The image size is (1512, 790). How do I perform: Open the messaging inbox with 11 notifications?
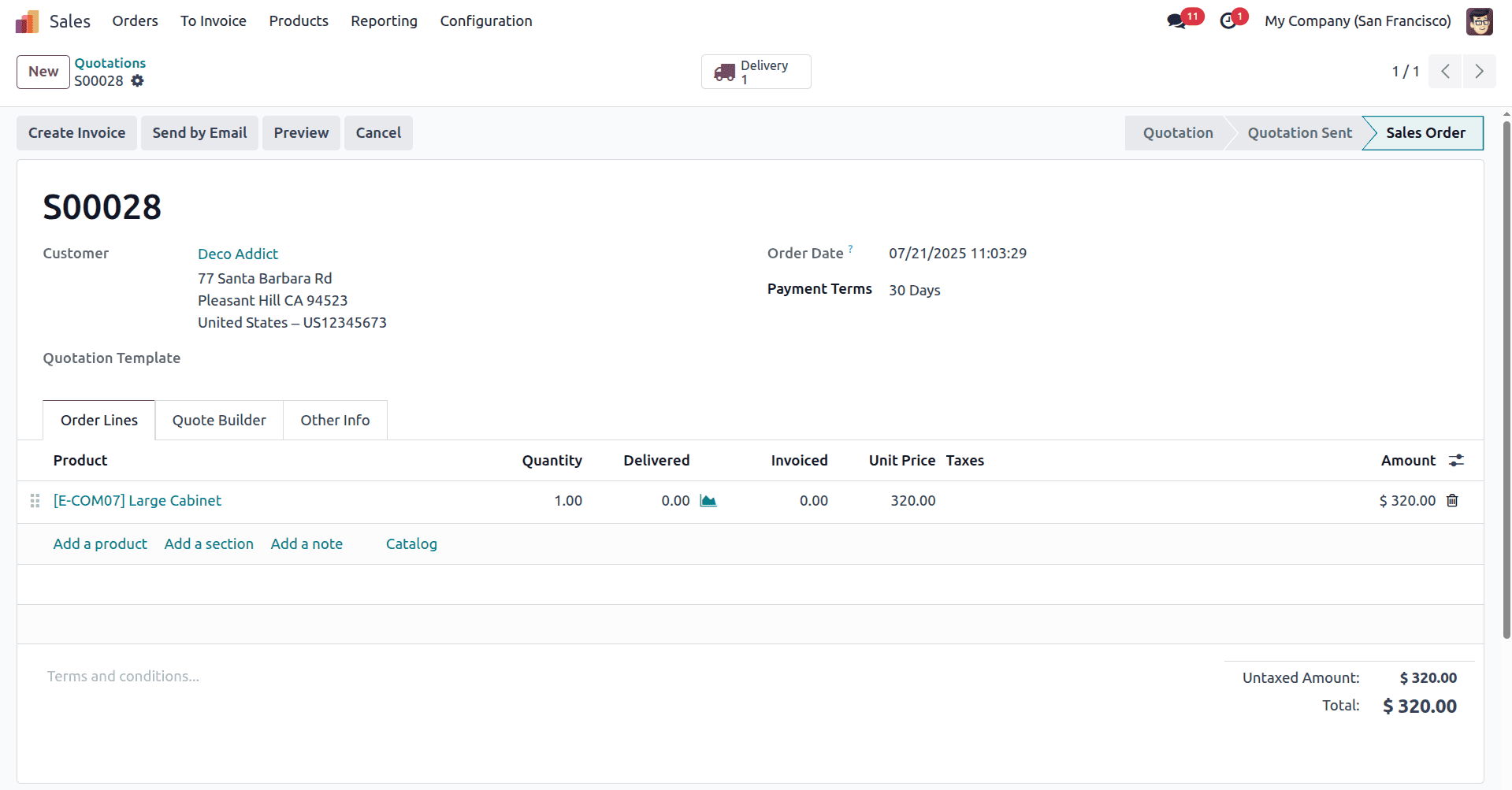pyautogui.click(x=1176, y=21)
